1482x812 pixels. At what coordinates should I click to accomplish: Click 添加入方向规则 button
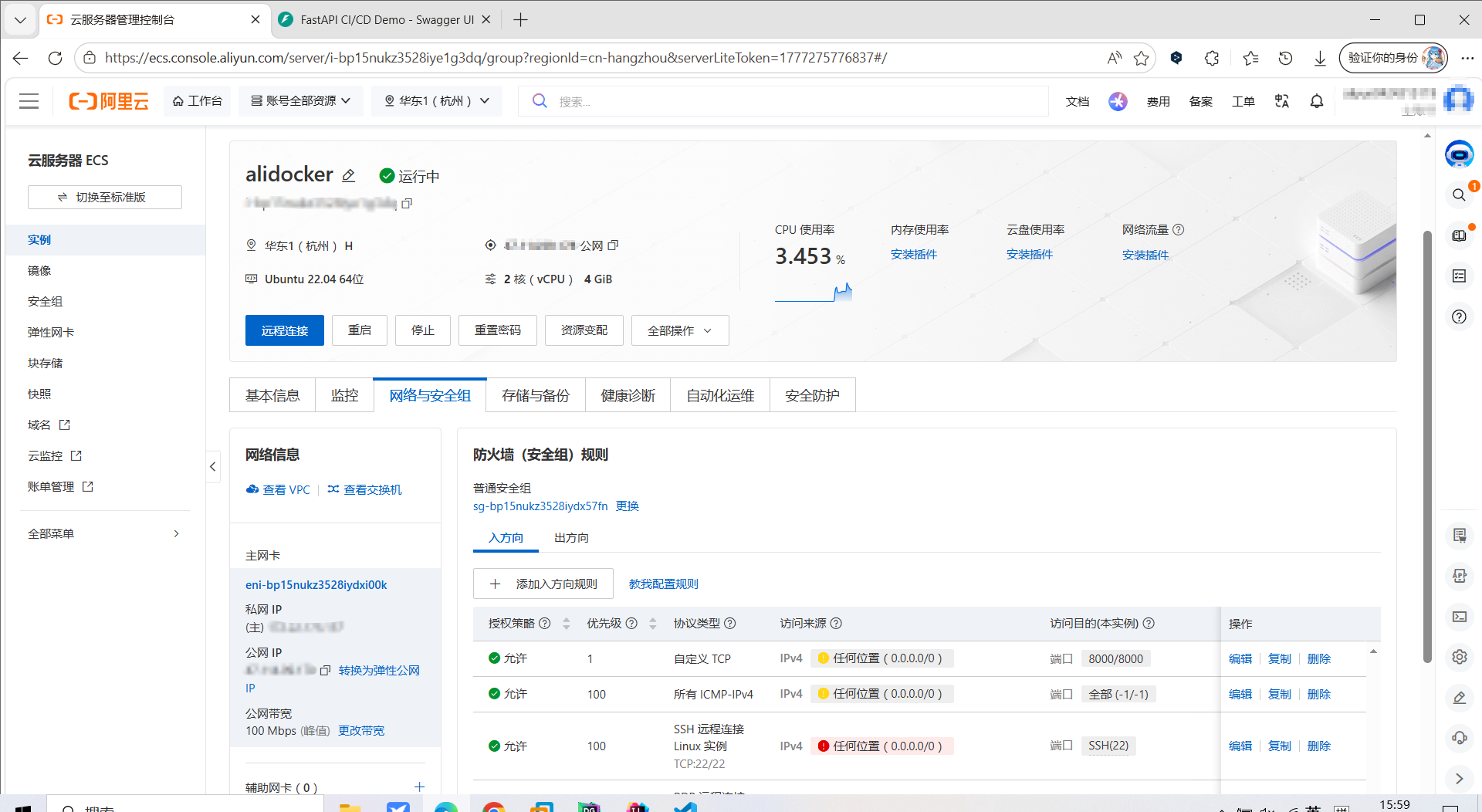tap(543, 584)
